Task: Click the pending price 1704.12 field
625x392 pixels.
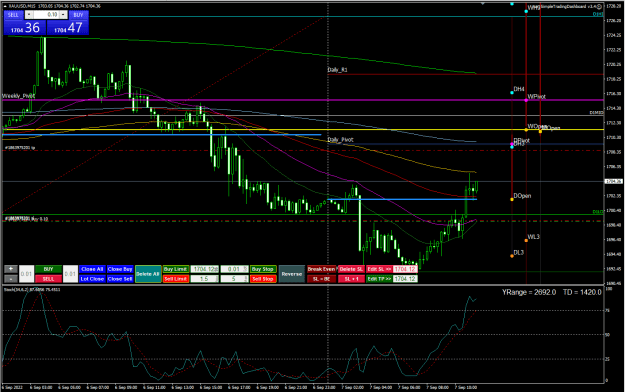Action: (x=204, y=269)
